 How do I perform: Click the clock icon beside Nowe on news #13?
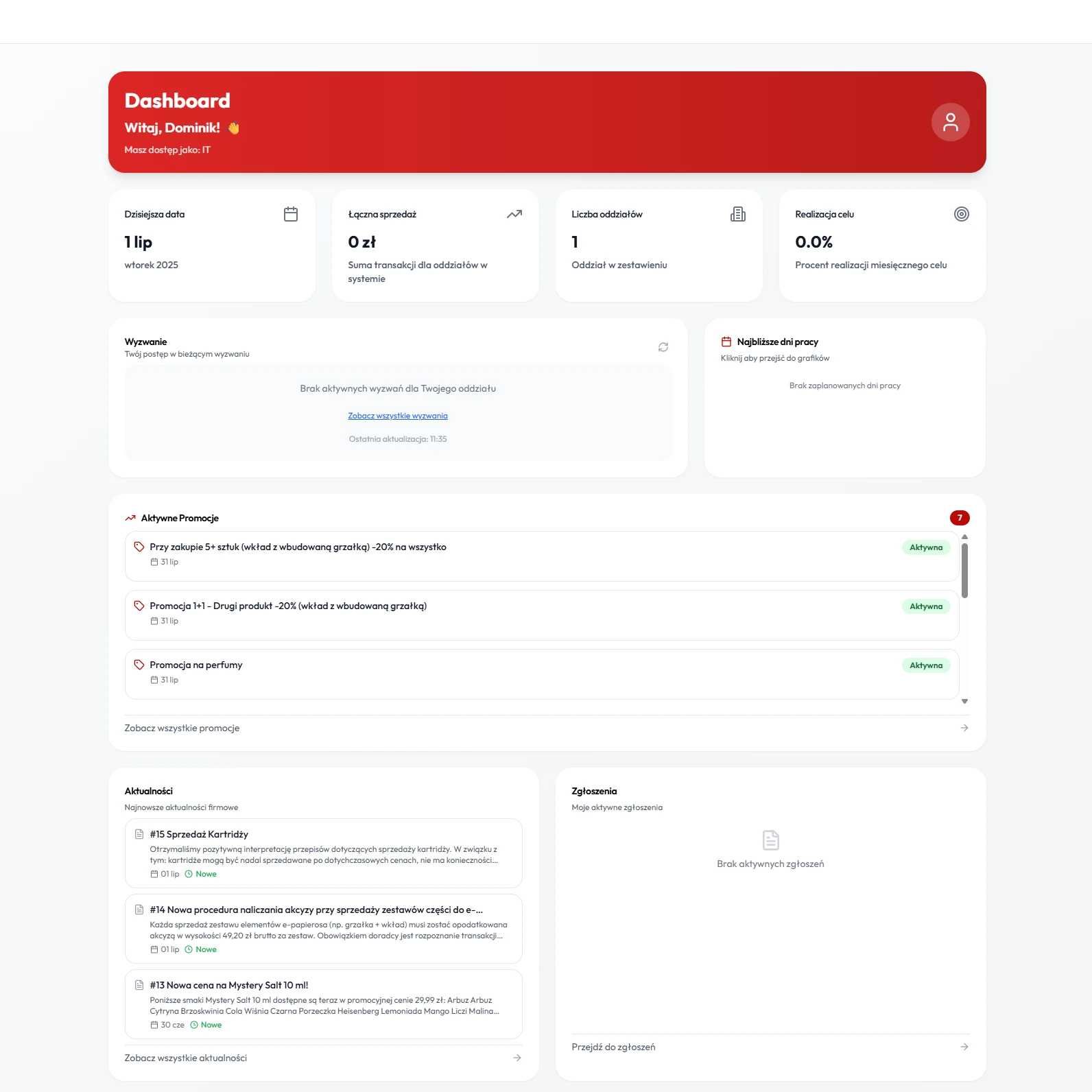pyautogui.click(x=194, y=1025)
